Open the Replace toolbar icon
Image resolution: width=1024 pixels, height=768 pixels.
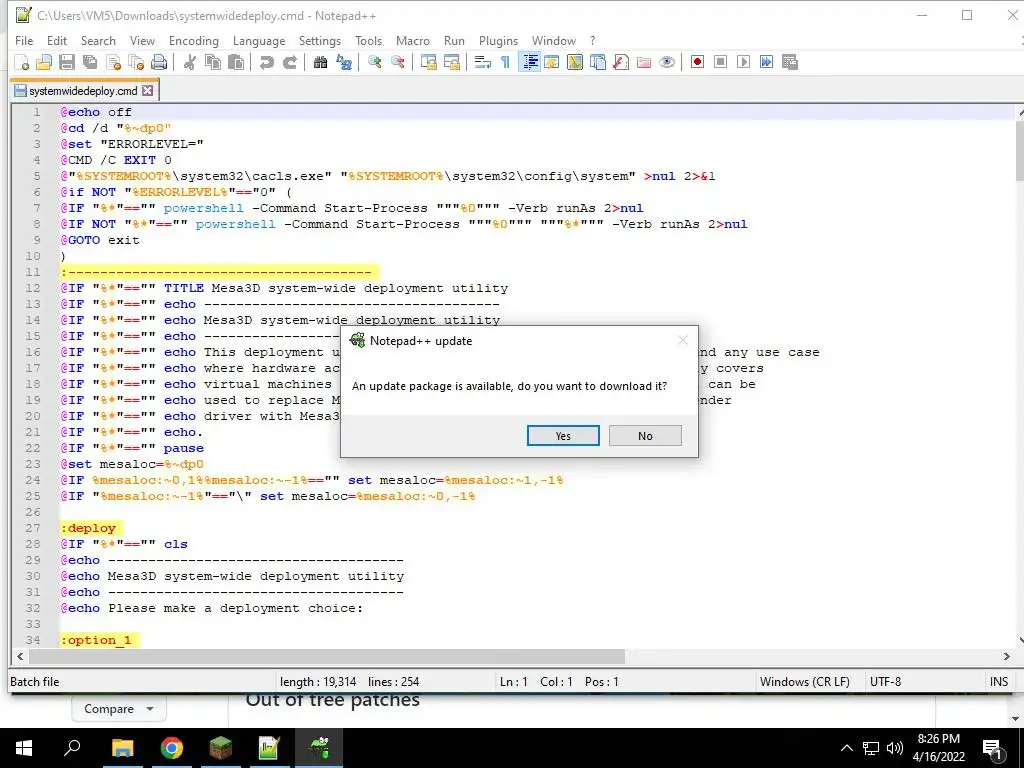coord(344,62)
